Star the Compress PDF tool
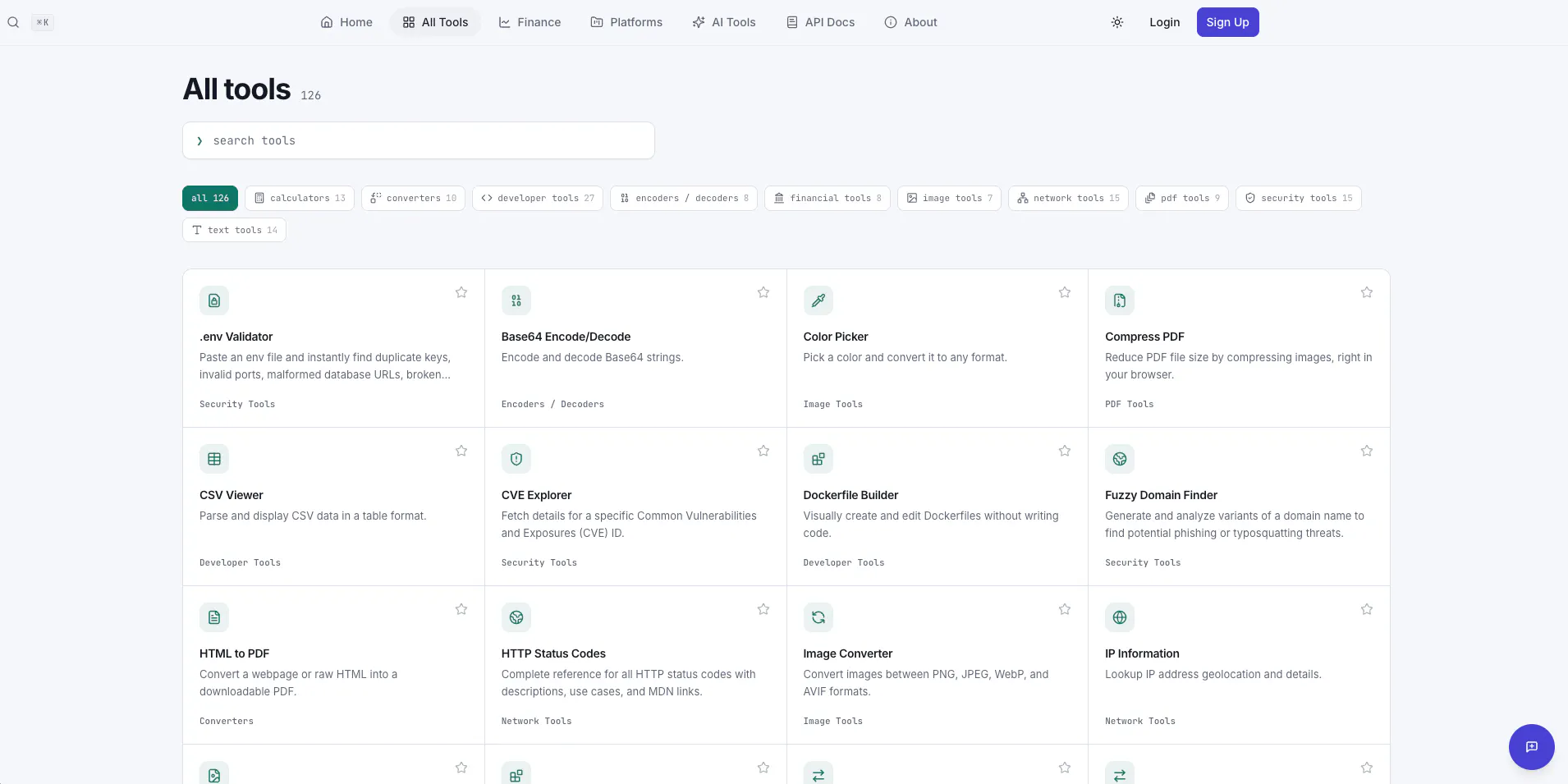Image resolution: width=1568 pixels, height=784 pixels. (1367, 292)
